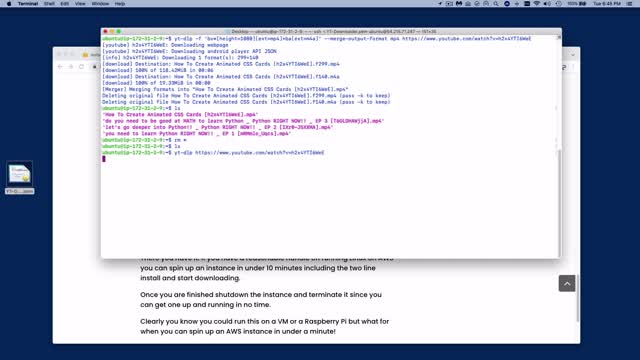Open the Time Machine menu icon

558,4
